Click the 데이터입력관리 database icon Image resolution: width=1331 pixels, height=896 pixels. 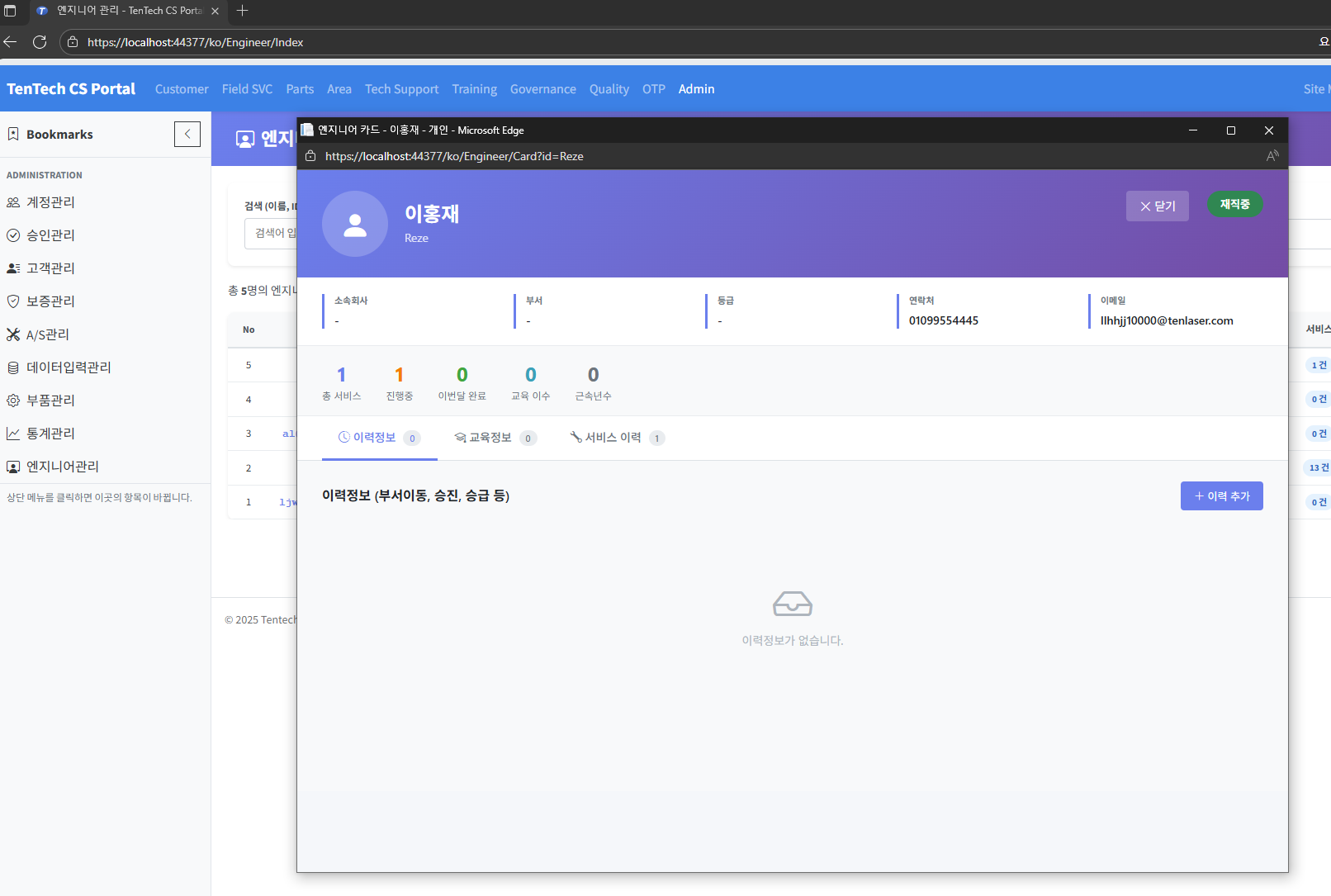pos(13,367)
